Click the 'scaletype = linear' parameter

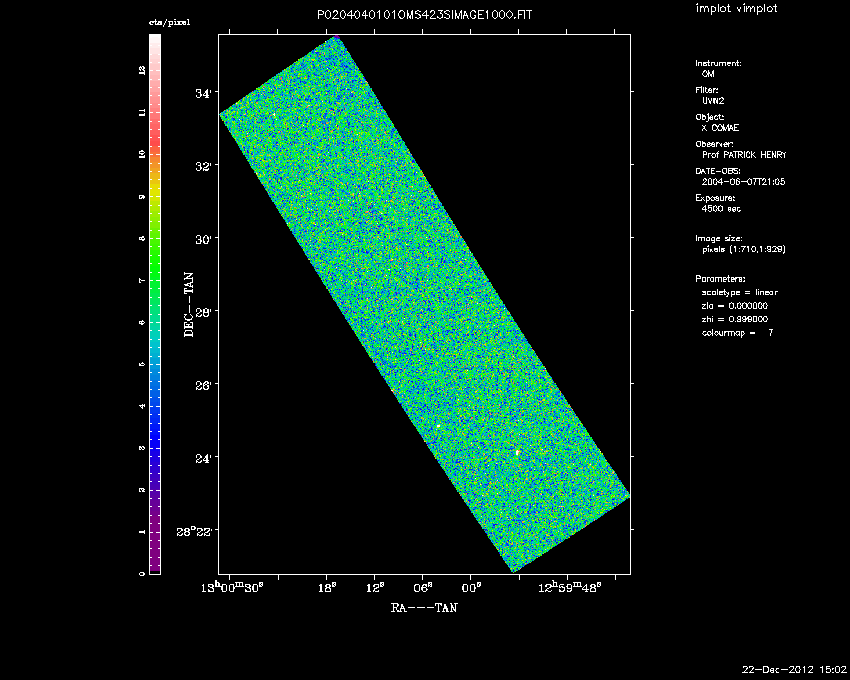point(739,292)
